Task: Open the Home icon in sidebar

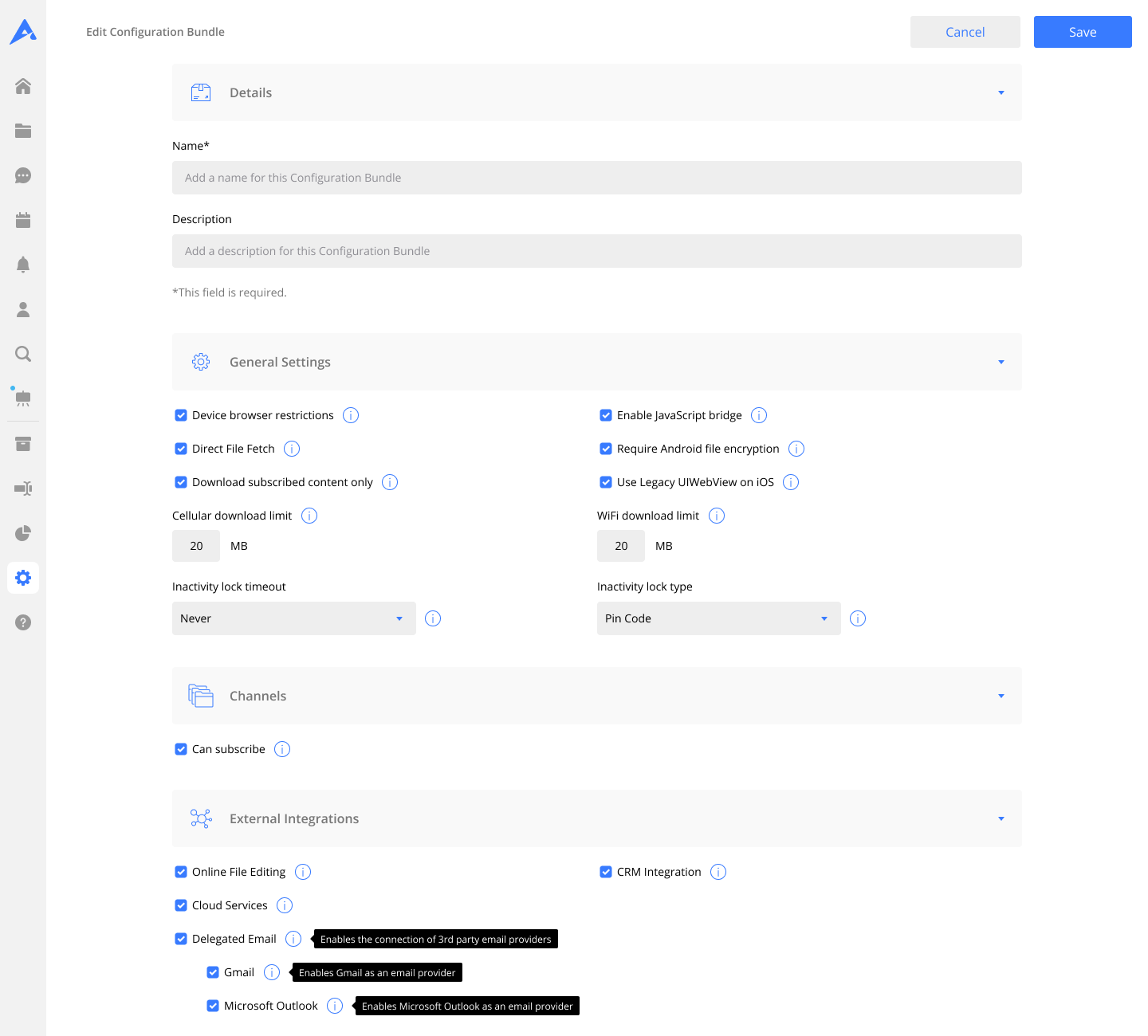Action: [x=23, y=86]
